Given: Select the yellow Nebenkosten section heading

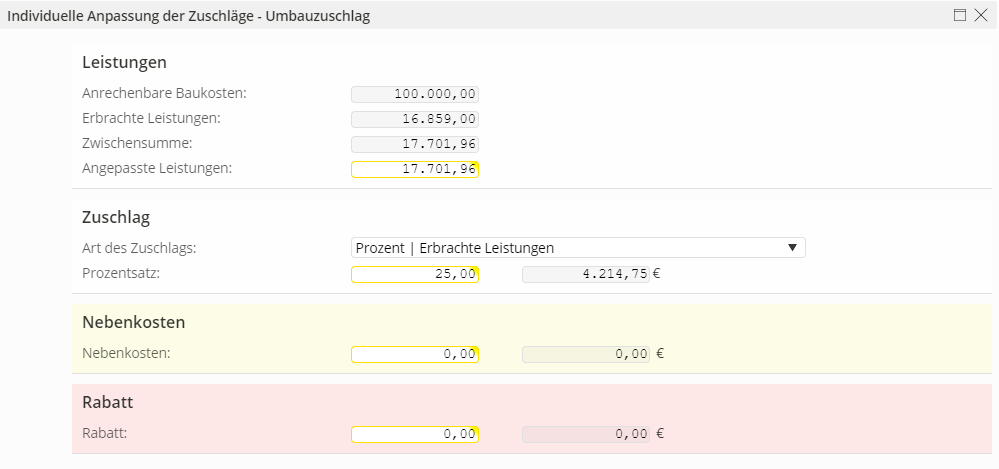Looking at the screenshot, I should point(133,323).
